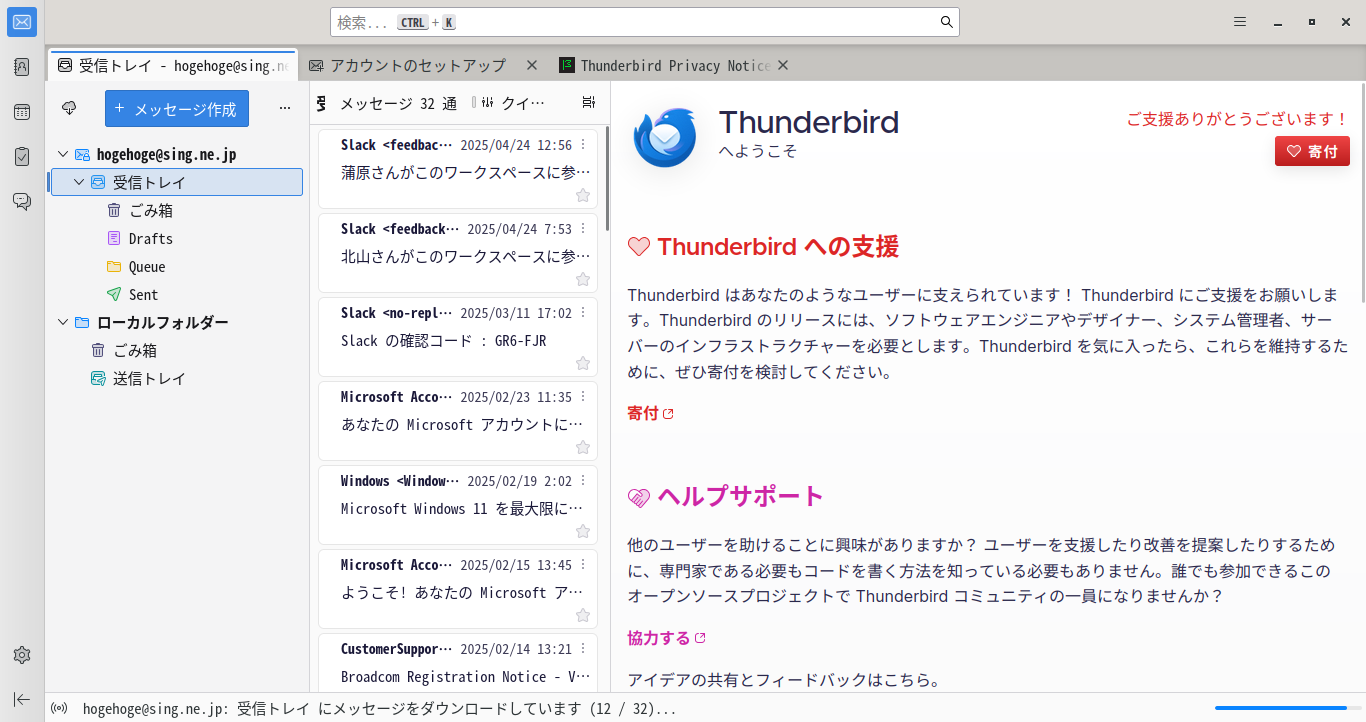The image size is (1366, 722).
Task: Open the Address Book space
Action: click(22, 67)
